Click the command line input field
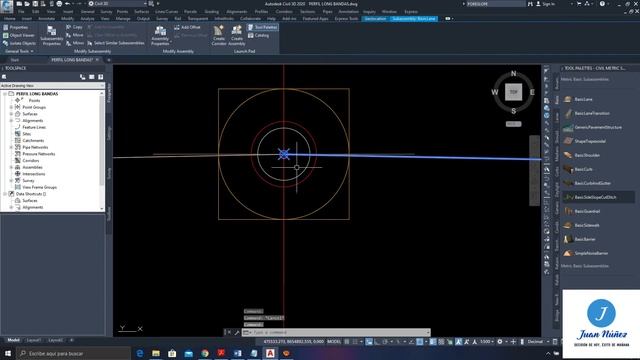Image resolution: width=640 pixels, height=360 pixels. 336,332
